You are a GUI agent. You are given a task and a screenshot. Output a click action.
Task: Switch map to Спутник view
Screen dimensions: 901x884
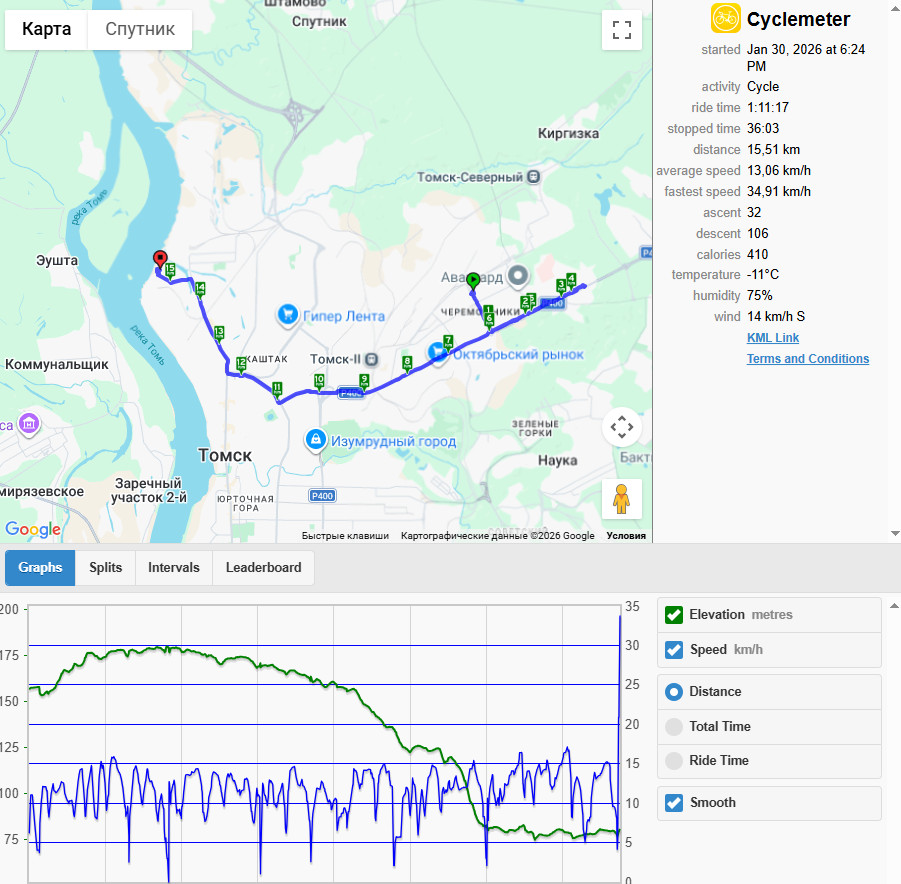click(140, 29)
